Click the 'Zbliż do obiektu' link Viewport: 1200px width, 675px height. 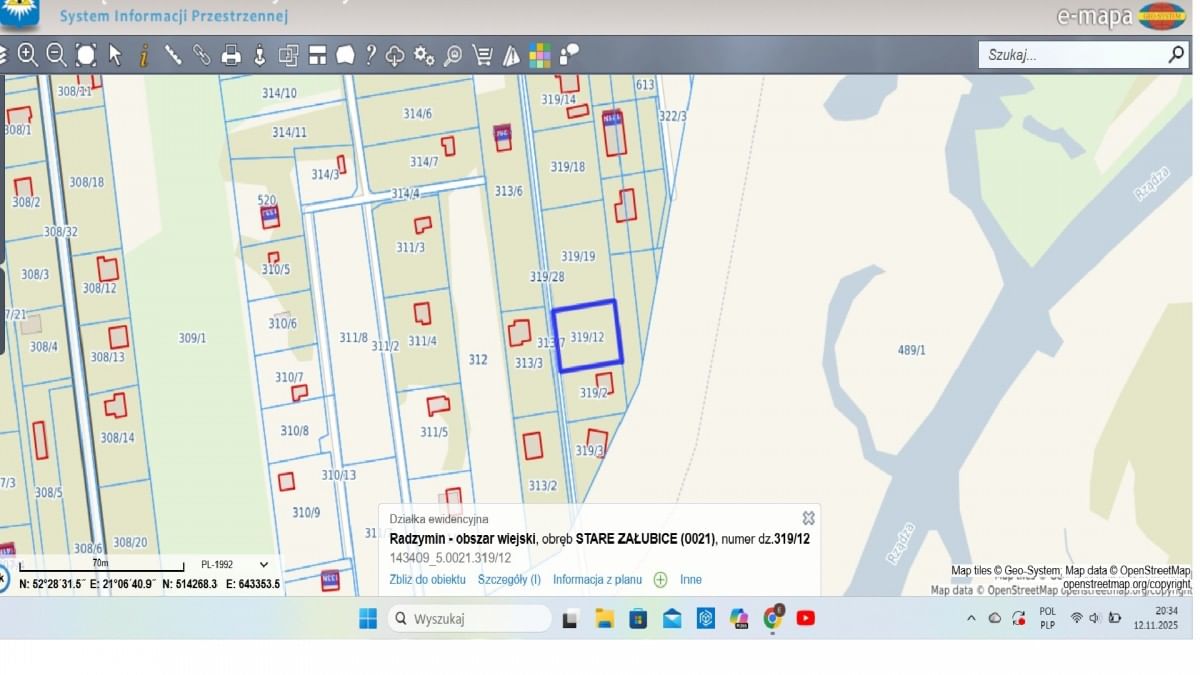427,580
